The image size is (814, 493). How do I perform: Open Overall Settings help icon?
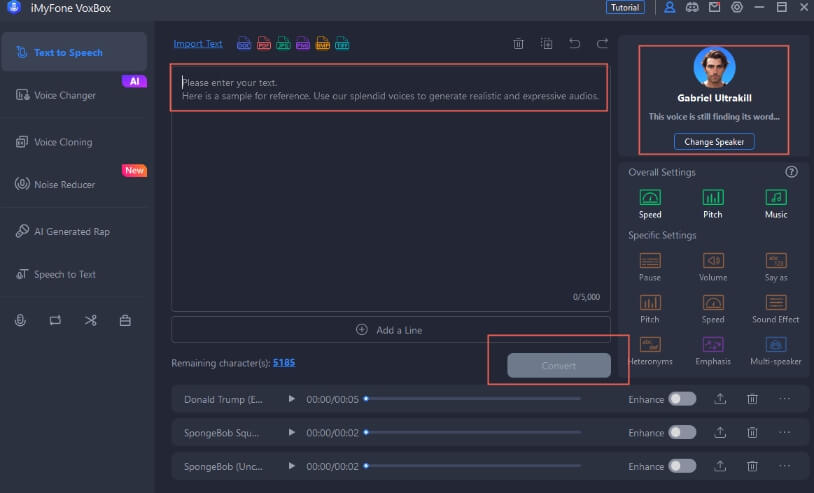pyautogui.click(x=791, y=172)
